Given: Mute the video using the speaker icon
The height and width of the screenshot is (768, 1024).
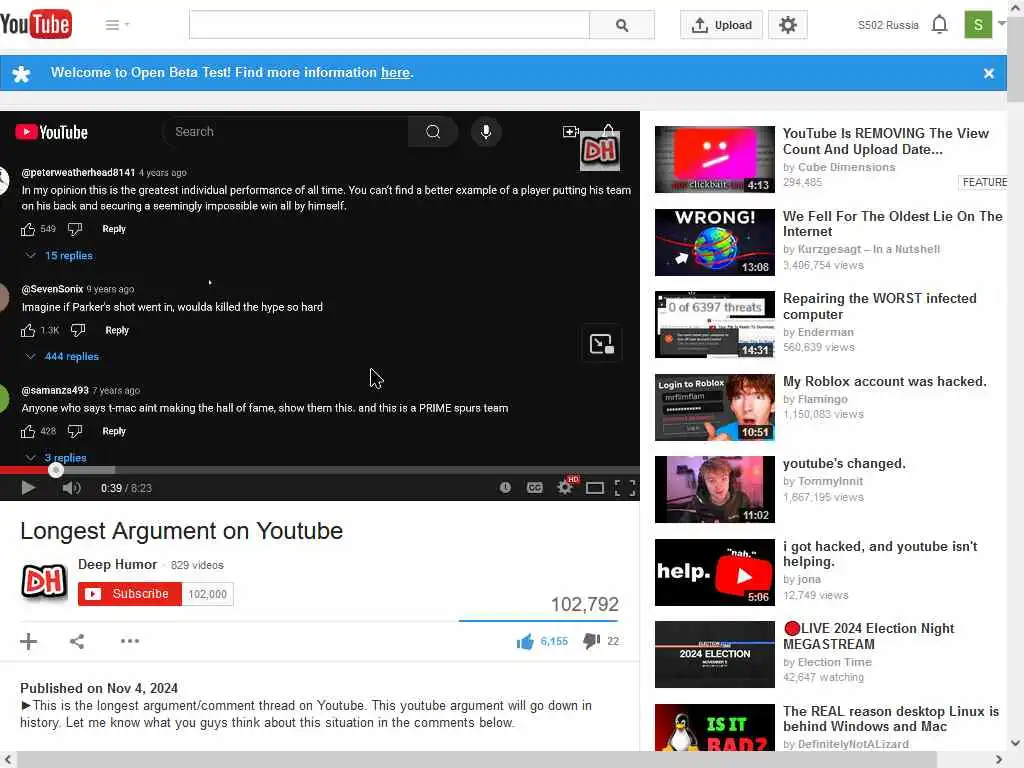Looking at the screenshot, I should pos(71,488).
